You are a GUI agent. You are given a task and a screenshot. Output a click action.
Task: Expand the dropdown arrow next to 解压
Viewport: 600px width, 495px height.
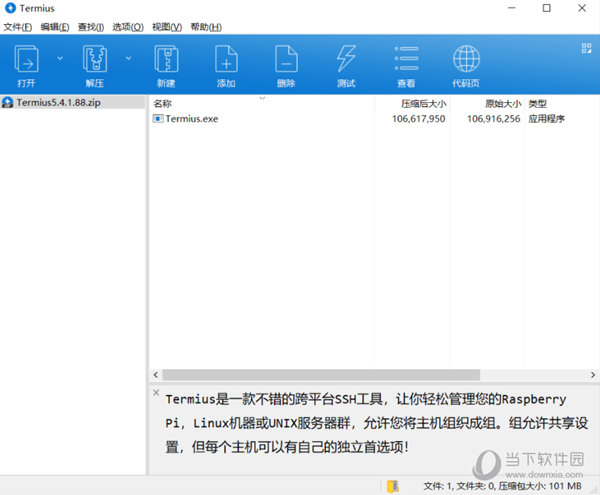pyautogui.click(x=129, y=58)
